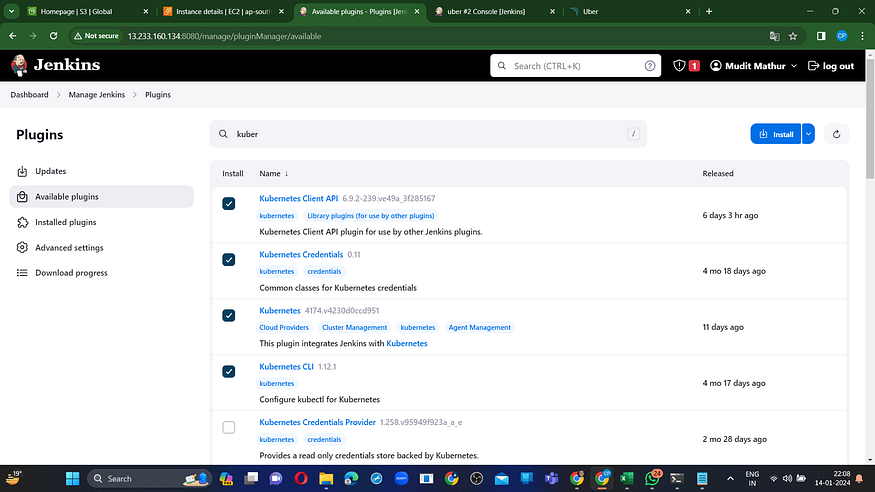Click the browser address bar URL

224,36
